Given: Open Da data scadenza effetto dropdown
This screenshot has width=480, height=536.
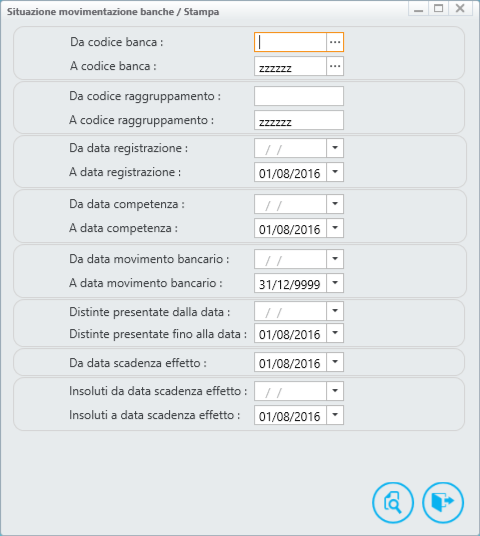Looking at the screenshot, I should pos(335,362).
